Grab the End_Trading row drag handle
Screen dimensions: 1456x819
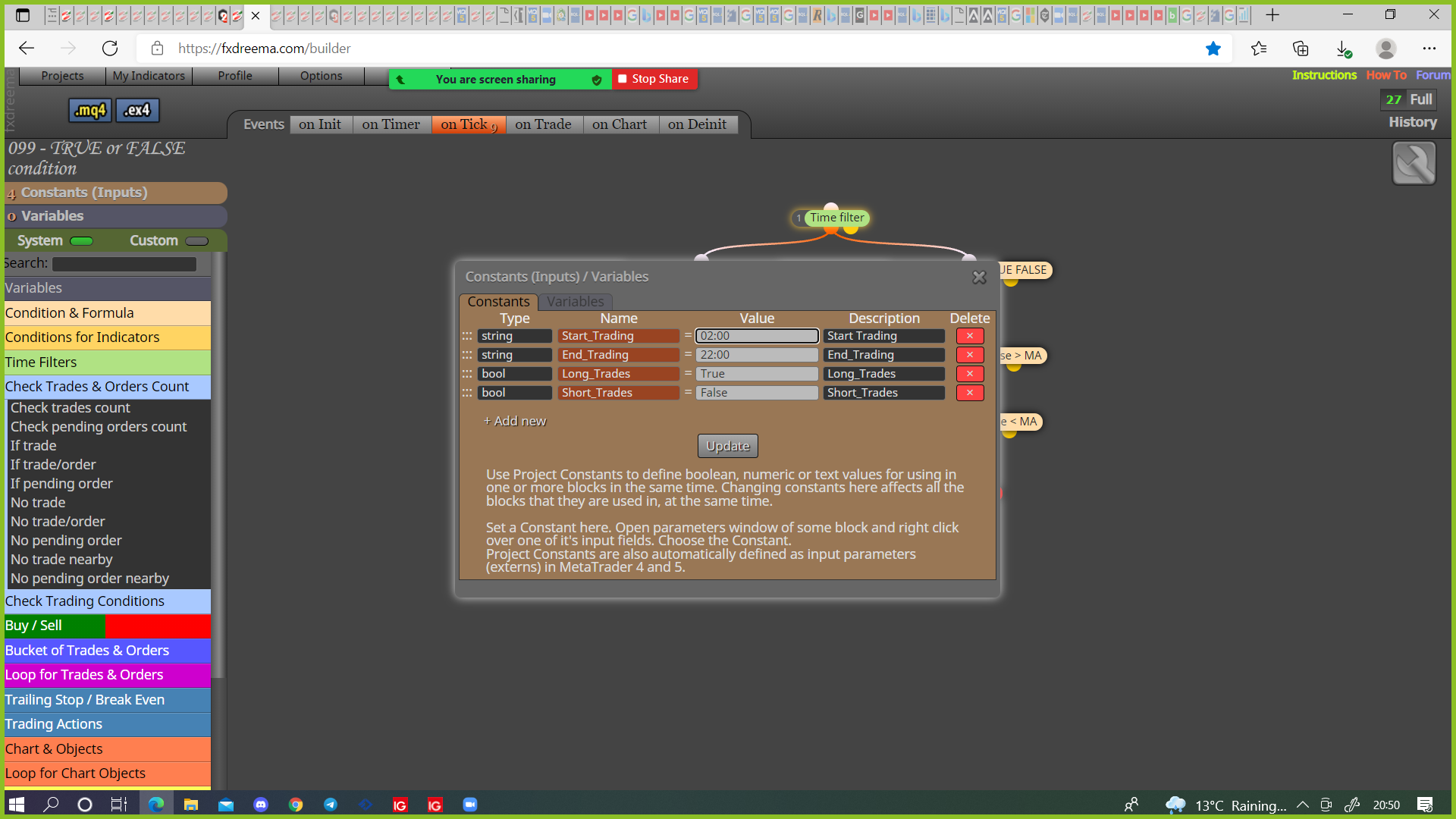467,355
